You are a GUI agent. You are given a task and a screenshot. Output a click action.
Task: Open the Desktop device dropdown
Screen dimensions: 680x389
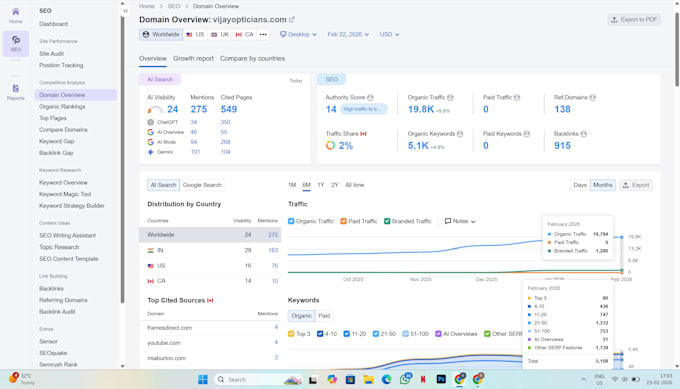[x=298, y=34]
